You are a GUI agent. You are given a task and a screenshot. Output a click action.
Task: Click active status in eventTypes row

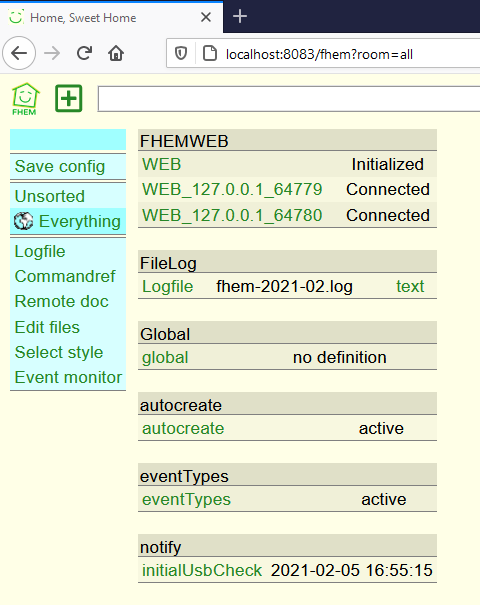(x=384, y=500)
